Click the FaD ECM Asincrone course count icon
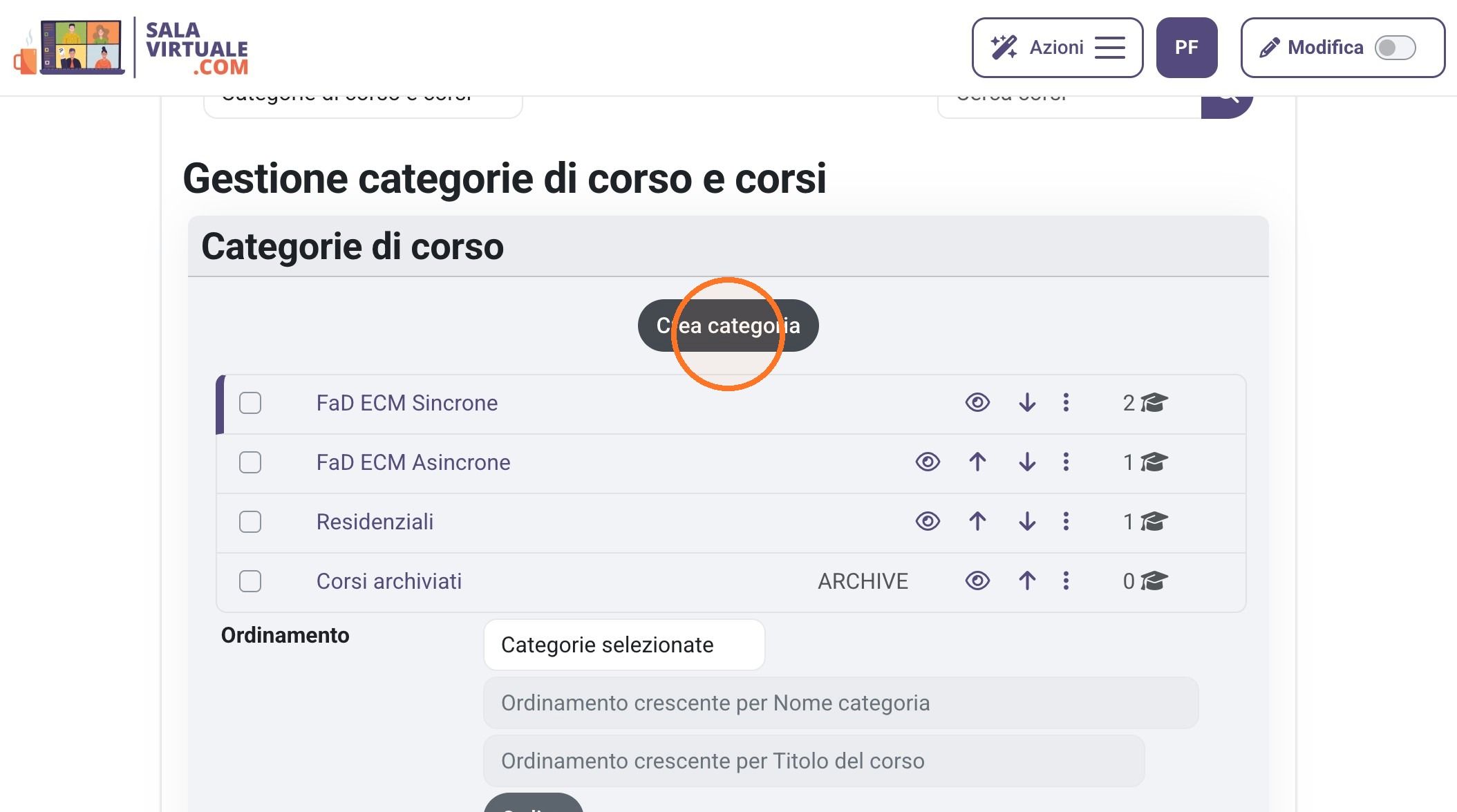The image size is (1457, 812). pyautogui.click(x=1154, y=462)
